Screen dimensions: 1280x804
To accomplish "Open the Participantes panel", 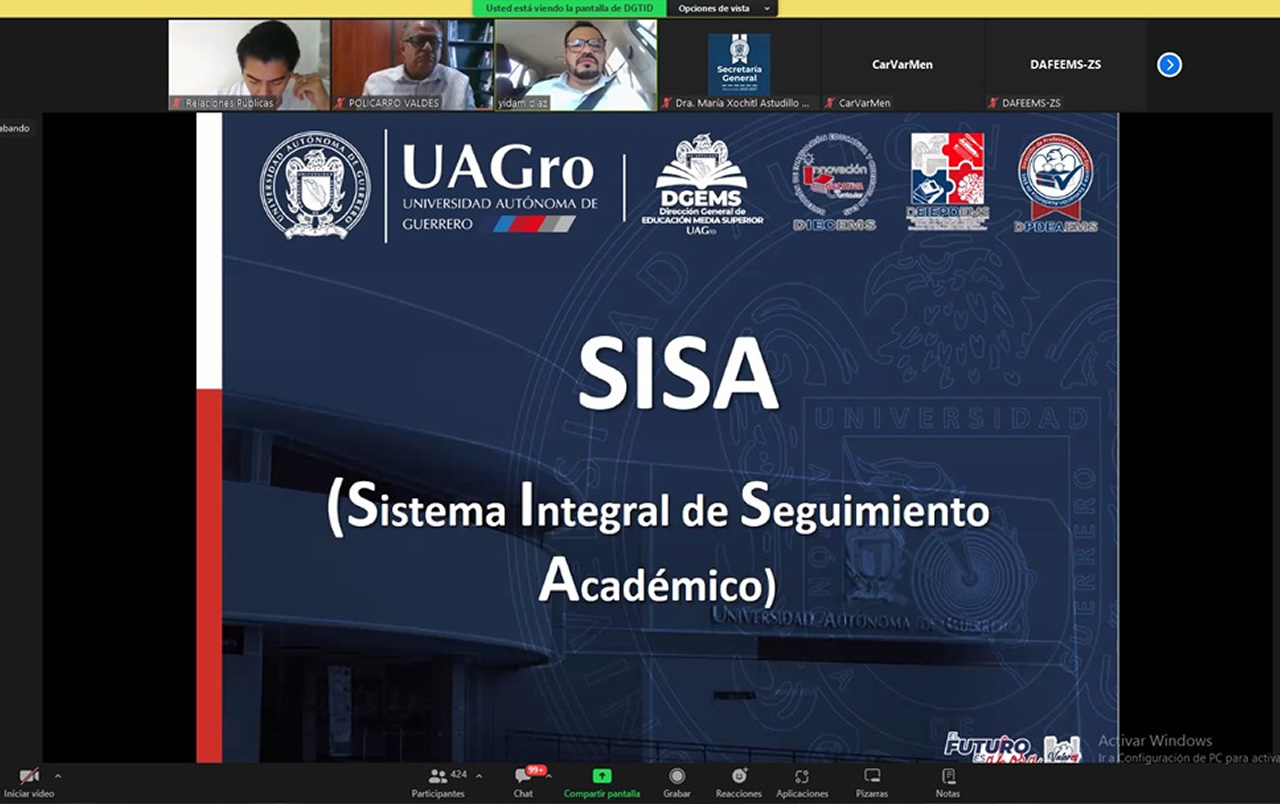I will [438, 783].
